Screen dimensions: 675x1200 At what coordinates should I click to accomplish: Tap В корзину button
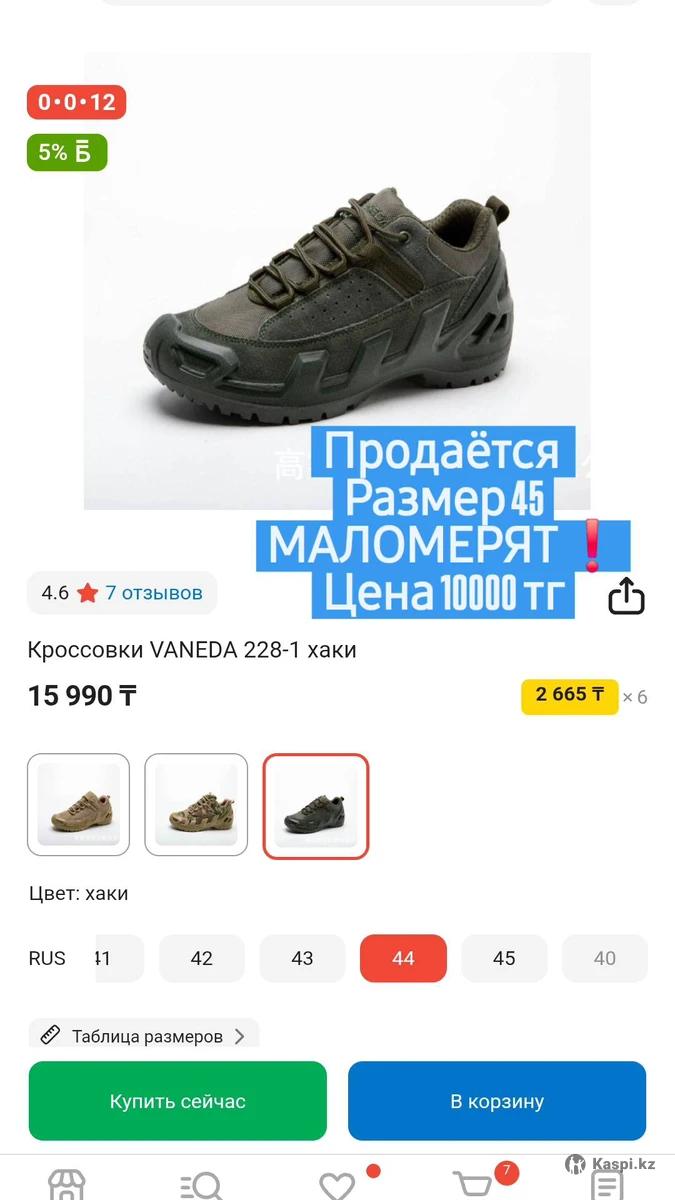(x=497, y=1101)
